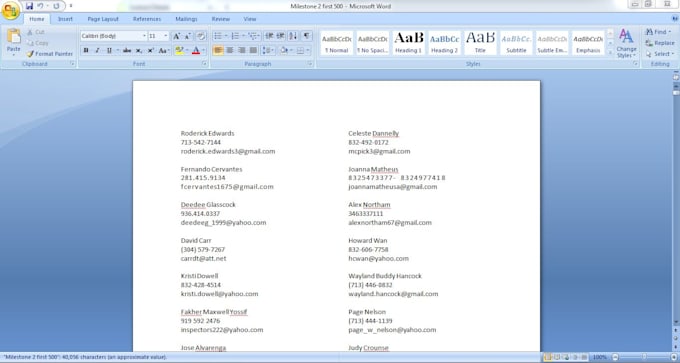680x363 pixels.
Task: Expand the Styles gallery More arrow
Action: pyautogui.click(x=610, y=52)
